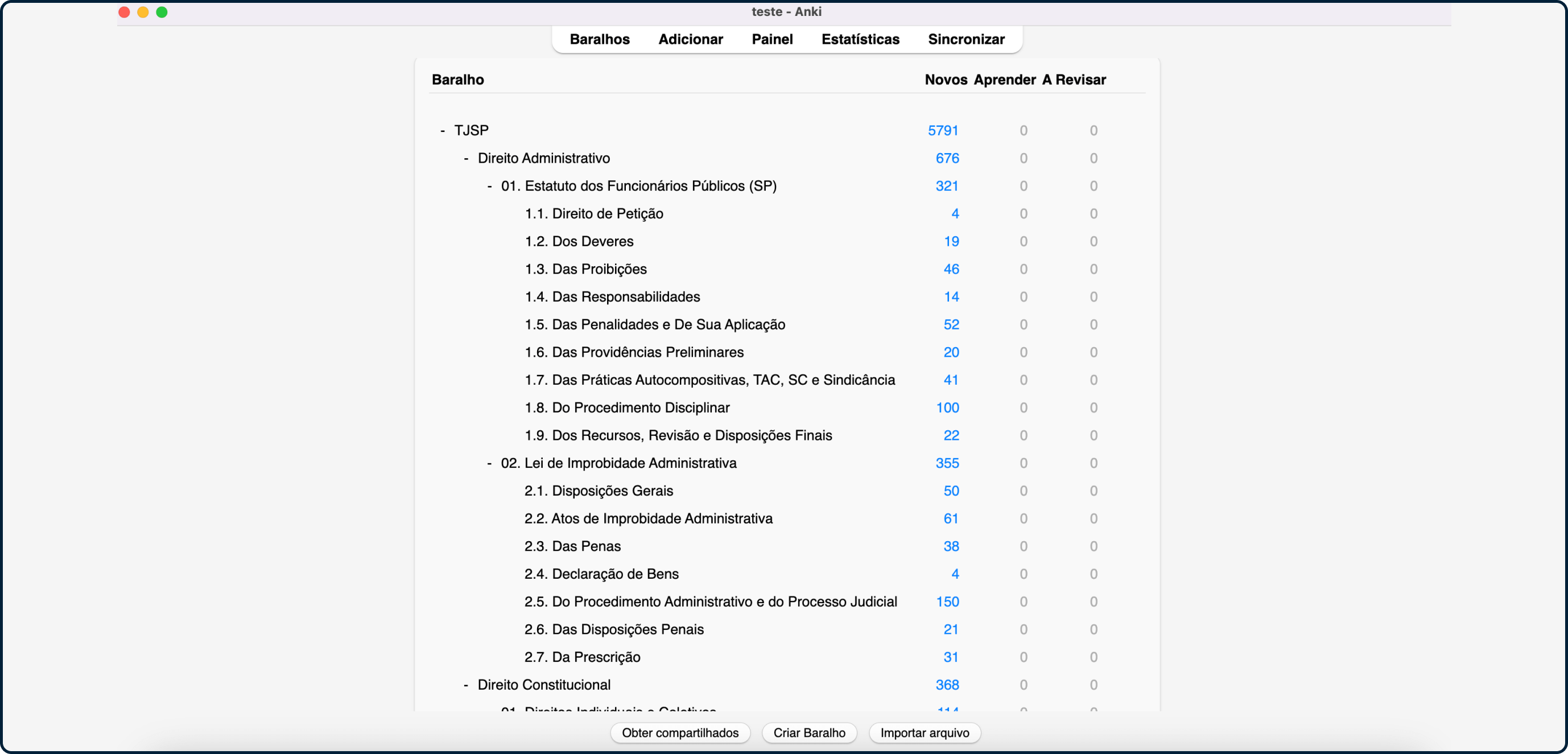The height and width of the screenshot is (754, 1568).
Task: Open deck 1.8. Do Procedimento Disciplinar
Action: pyautogui.click(x=627, y=407)
